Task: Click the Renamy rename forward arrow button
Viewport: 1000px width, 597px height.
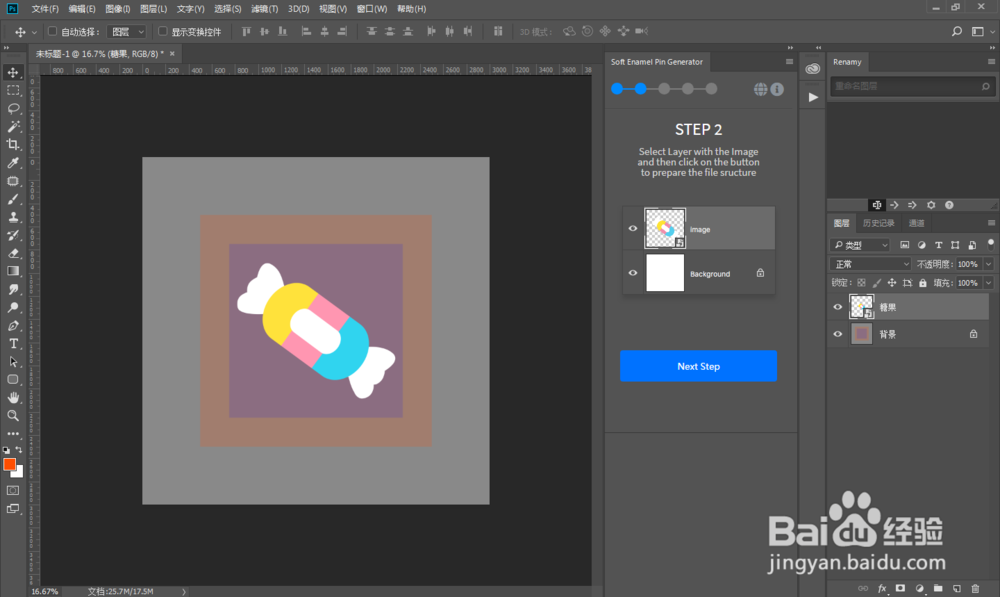Action: pyautogui.click(x=894, y=205)
